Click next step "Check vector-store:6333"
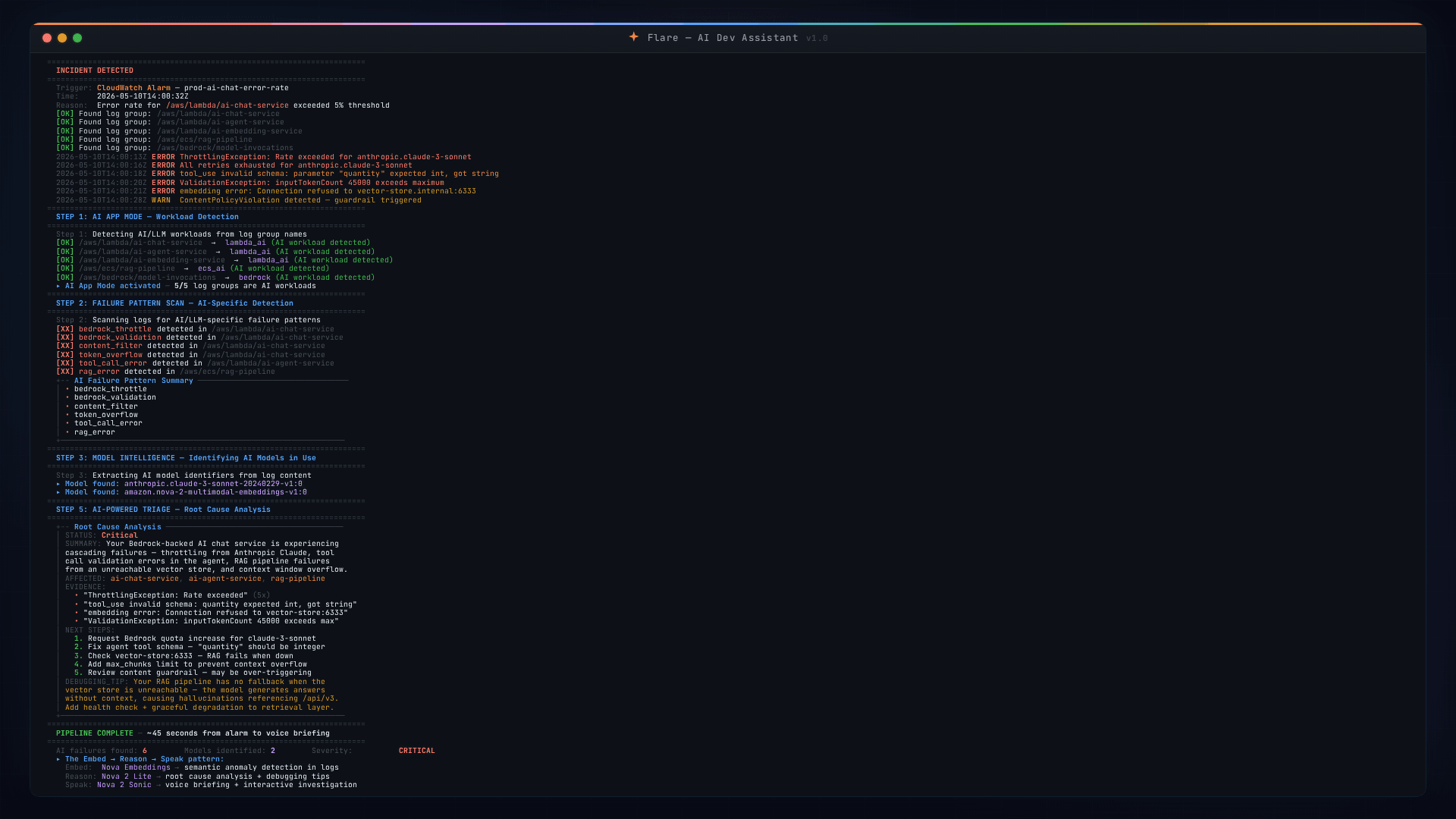Image resolution: width=1456 pixels, height=819 pixels. 190,656
